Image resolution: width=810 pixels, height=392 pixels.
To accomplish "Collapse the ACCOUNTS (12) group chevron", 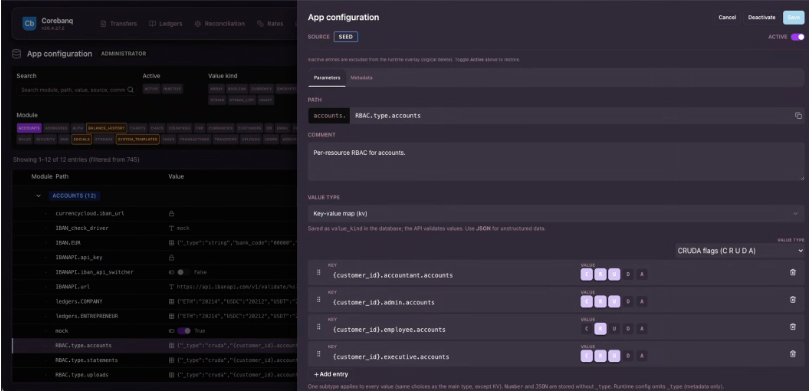I will point(38,196).
